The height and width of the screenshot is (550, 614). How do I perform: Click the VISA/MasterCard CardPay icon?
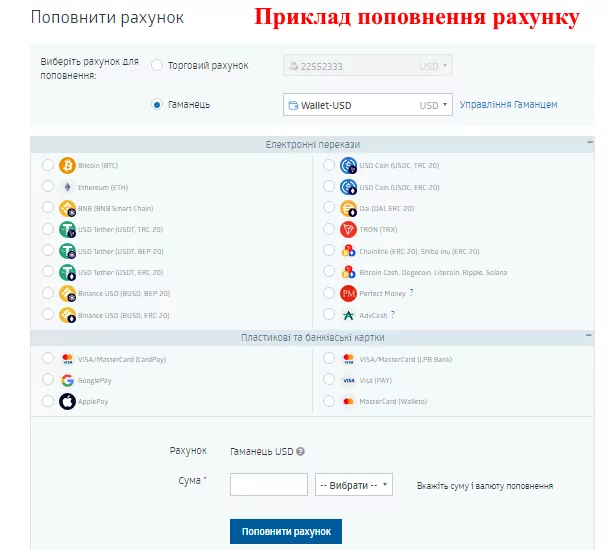(x=67, y=359)
